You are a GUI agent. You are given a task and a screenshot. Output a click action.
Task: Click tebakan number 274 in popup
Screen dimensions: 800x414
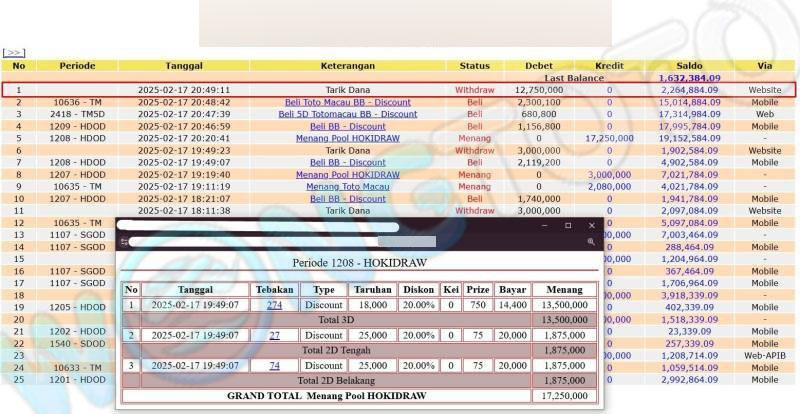pos(274,305)
